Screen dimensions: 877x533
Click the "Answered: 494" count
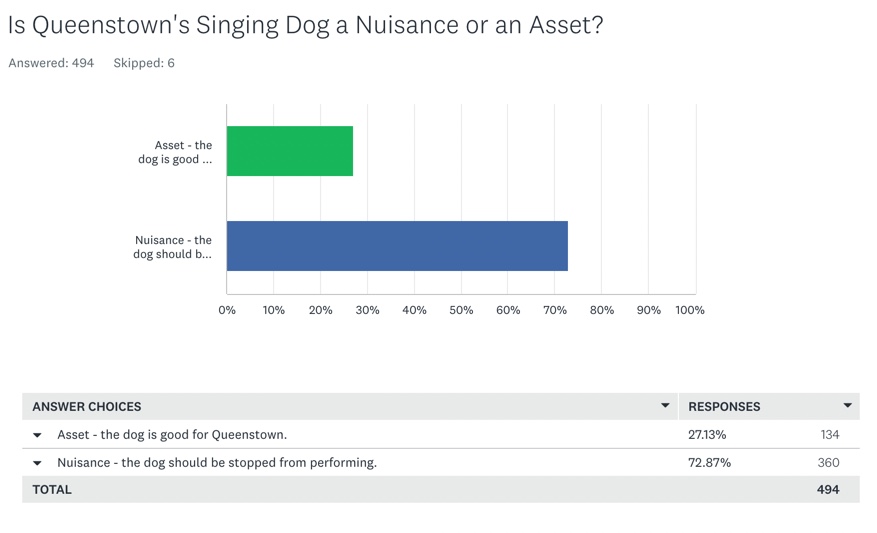click(x=51, y=63)
